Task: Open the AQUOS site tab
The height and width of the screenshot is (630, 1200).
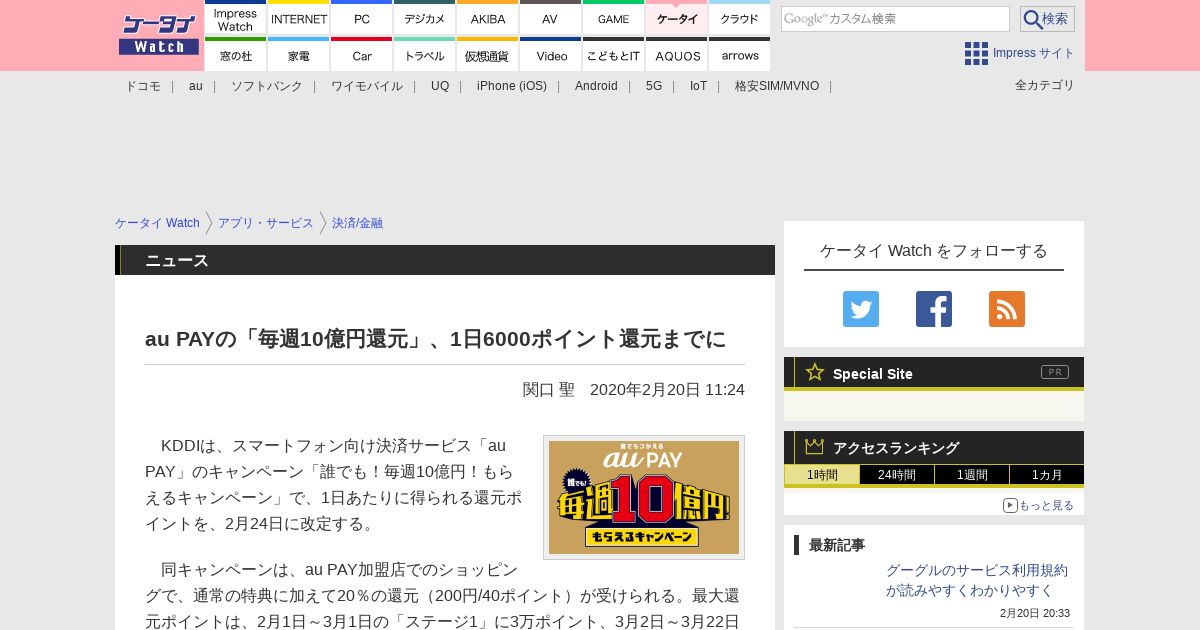Action: pyautogui.click(x=677, y=54)
